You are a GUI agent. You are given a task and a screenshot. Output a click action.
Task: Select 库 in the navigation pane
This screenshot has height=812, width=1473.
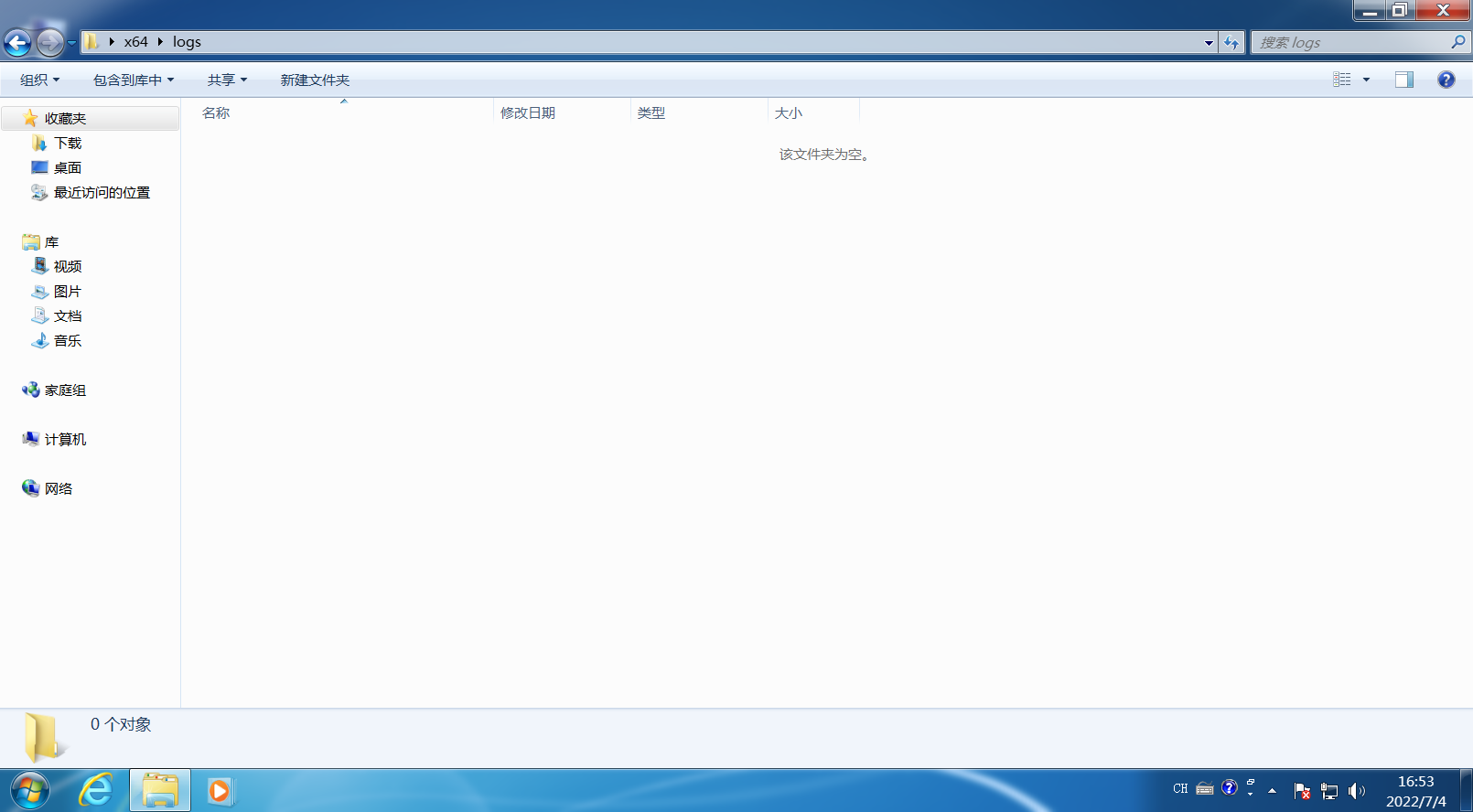[x=51, y=242]
